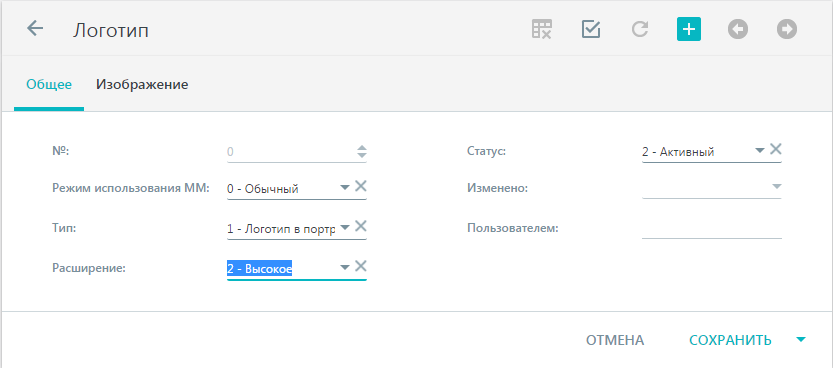This screenshot has width=833, height=368.
Task: Open Режим использования ММ dropdown
Action: 345,187
